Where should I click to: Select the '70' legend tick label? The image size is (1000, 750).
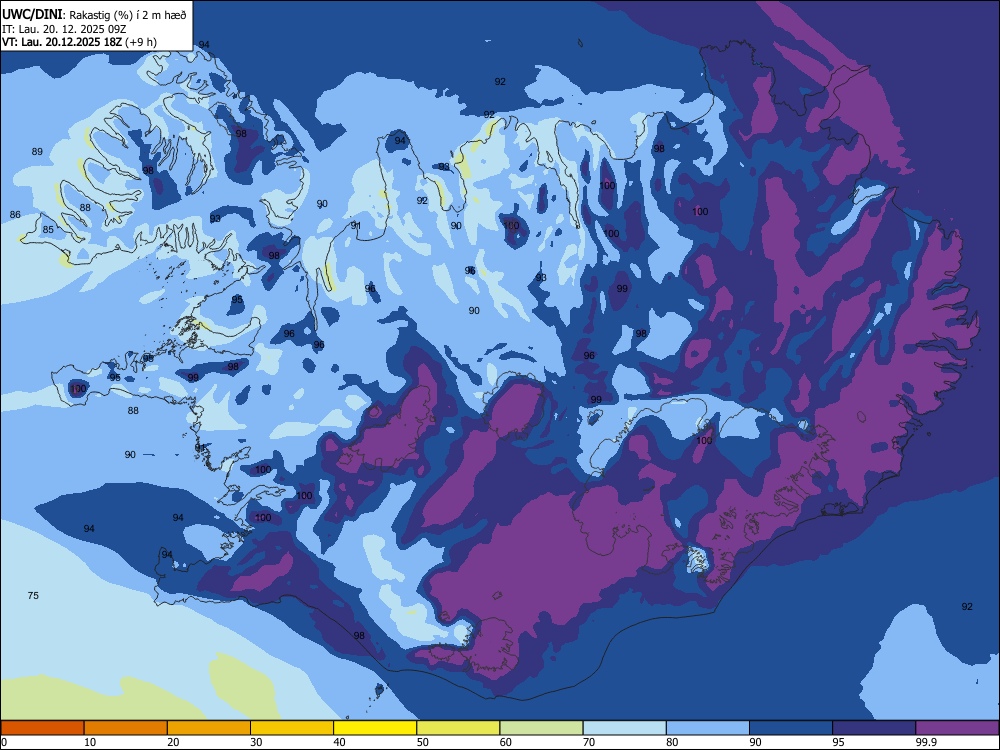click(x=589, y=742)
